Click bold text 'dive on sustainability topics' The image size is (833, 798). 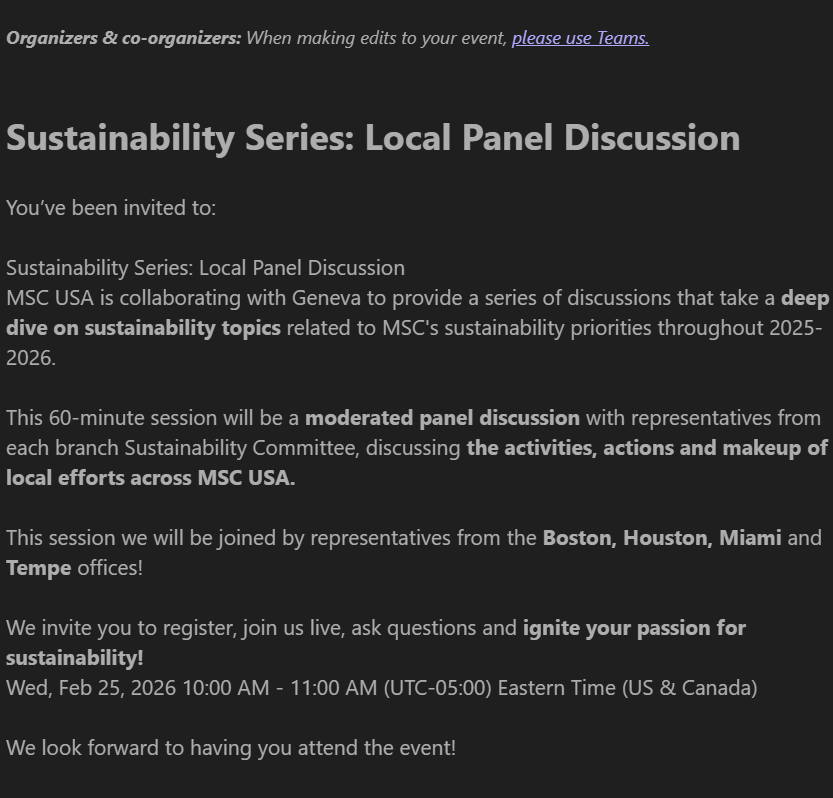click(143, 328)
